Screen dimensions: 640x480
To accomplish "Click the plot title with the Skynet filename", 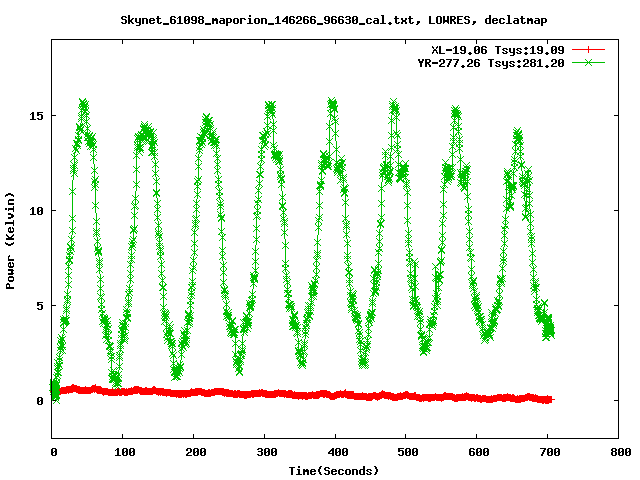I will 334,19.
